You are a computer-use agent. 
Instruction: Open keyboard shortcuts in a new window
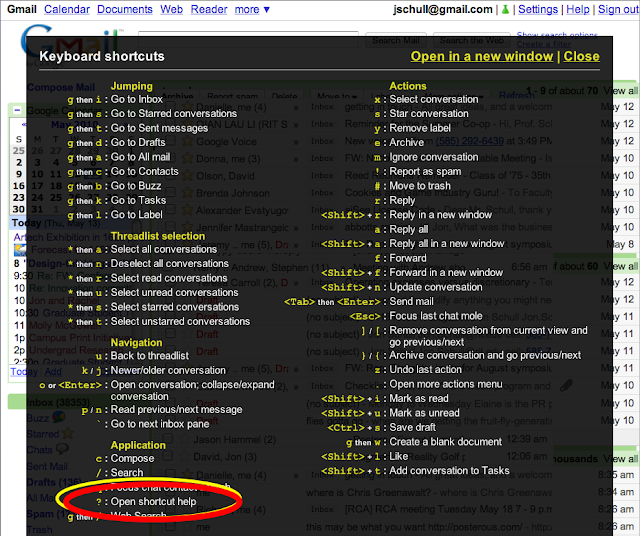pyautogui.click(x=482, y=56)
